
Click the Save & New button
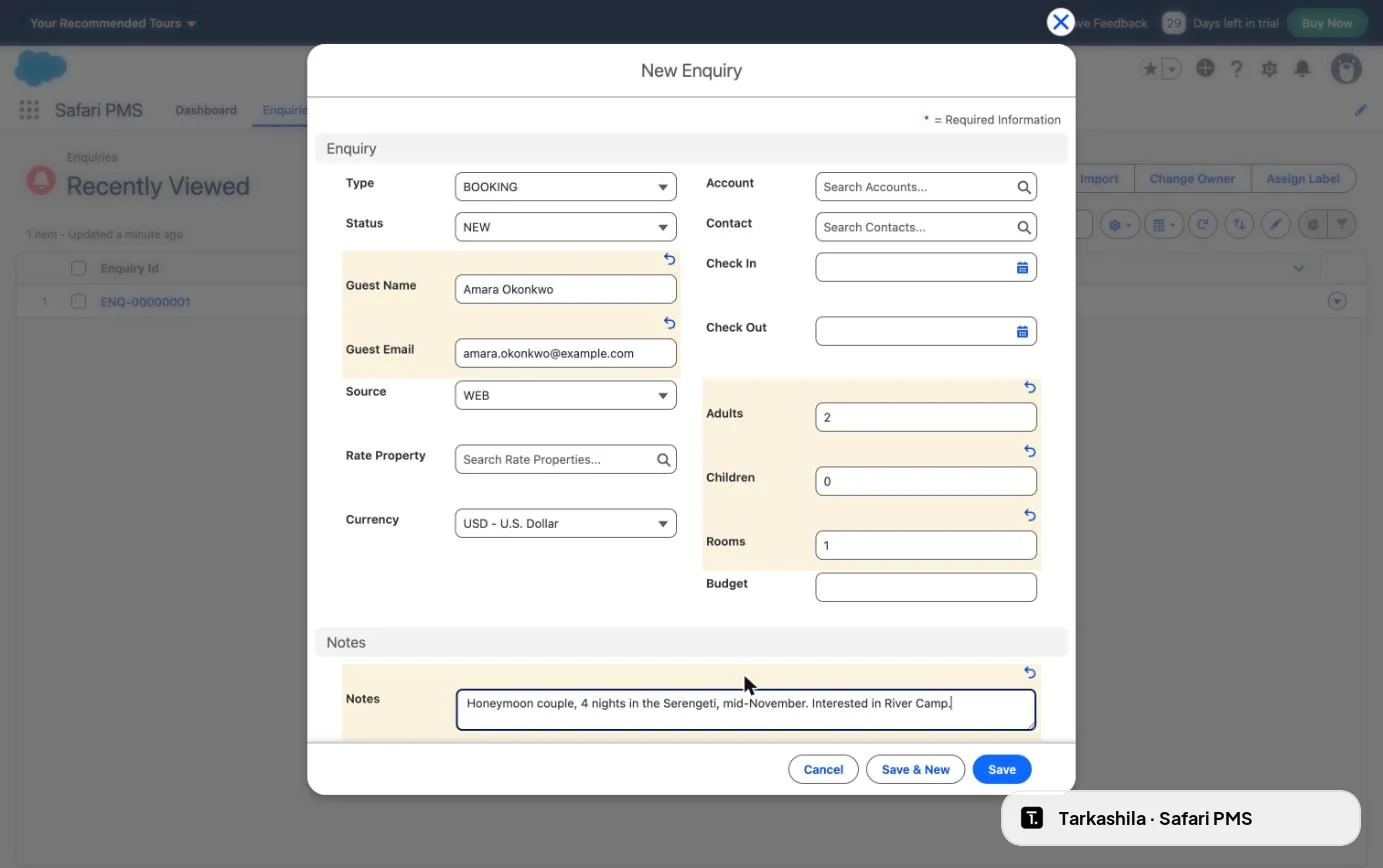tap(916, 769)
